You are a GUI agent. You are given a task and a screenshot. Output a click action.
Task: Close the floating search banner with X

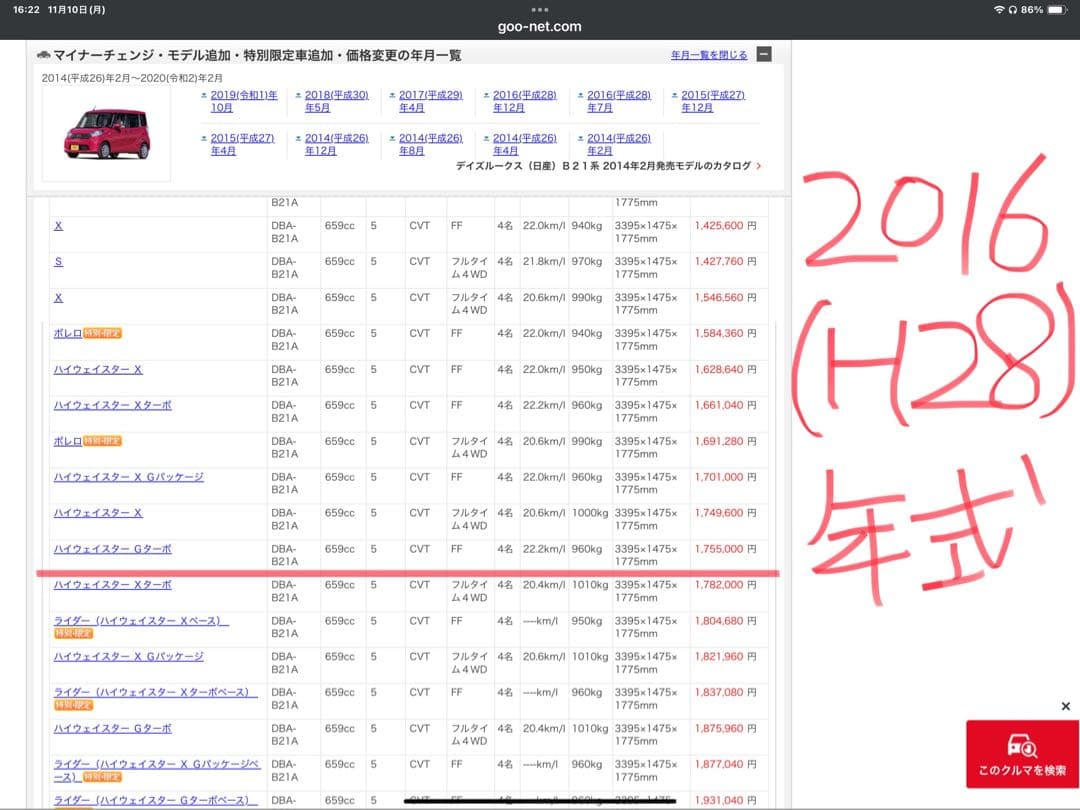(x=1065, y=706)
